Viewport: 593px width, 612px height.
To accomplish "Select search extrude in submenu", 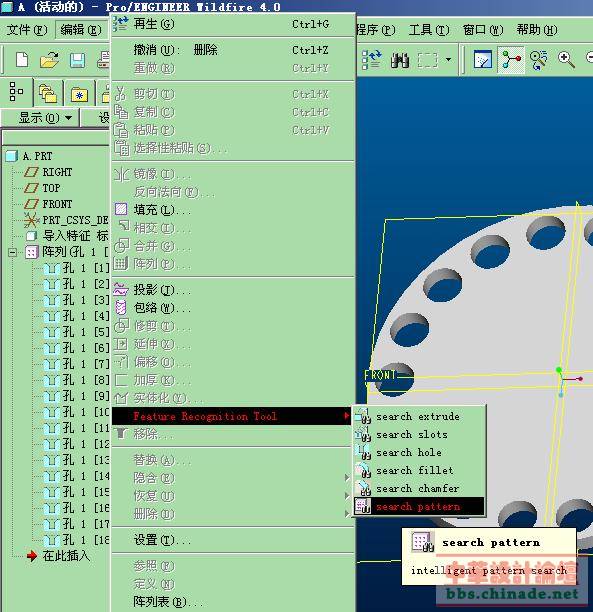I will [x=418, y=416].
